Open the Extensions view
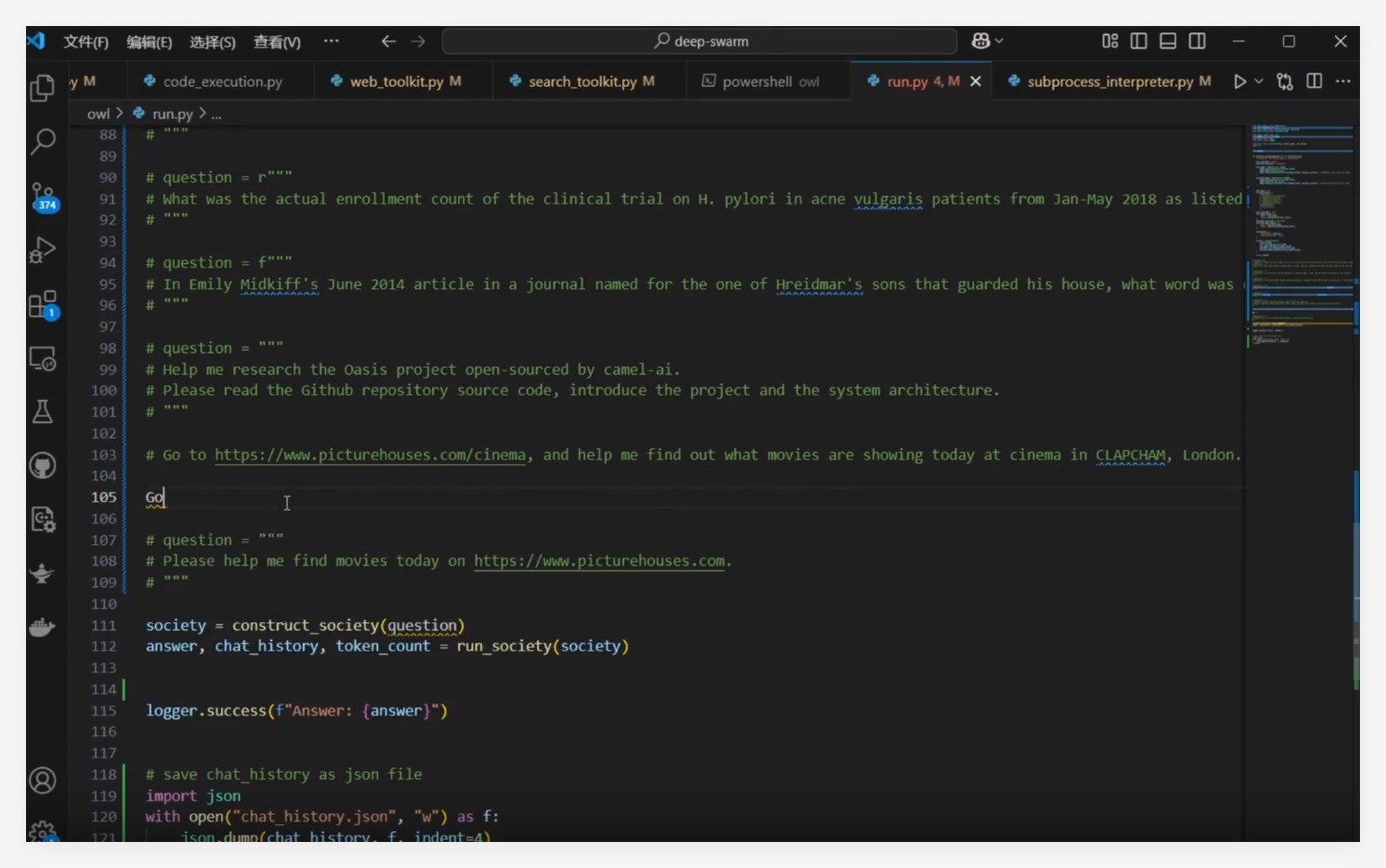Viewport: 1386px width, 868px height. pos(42,304)
